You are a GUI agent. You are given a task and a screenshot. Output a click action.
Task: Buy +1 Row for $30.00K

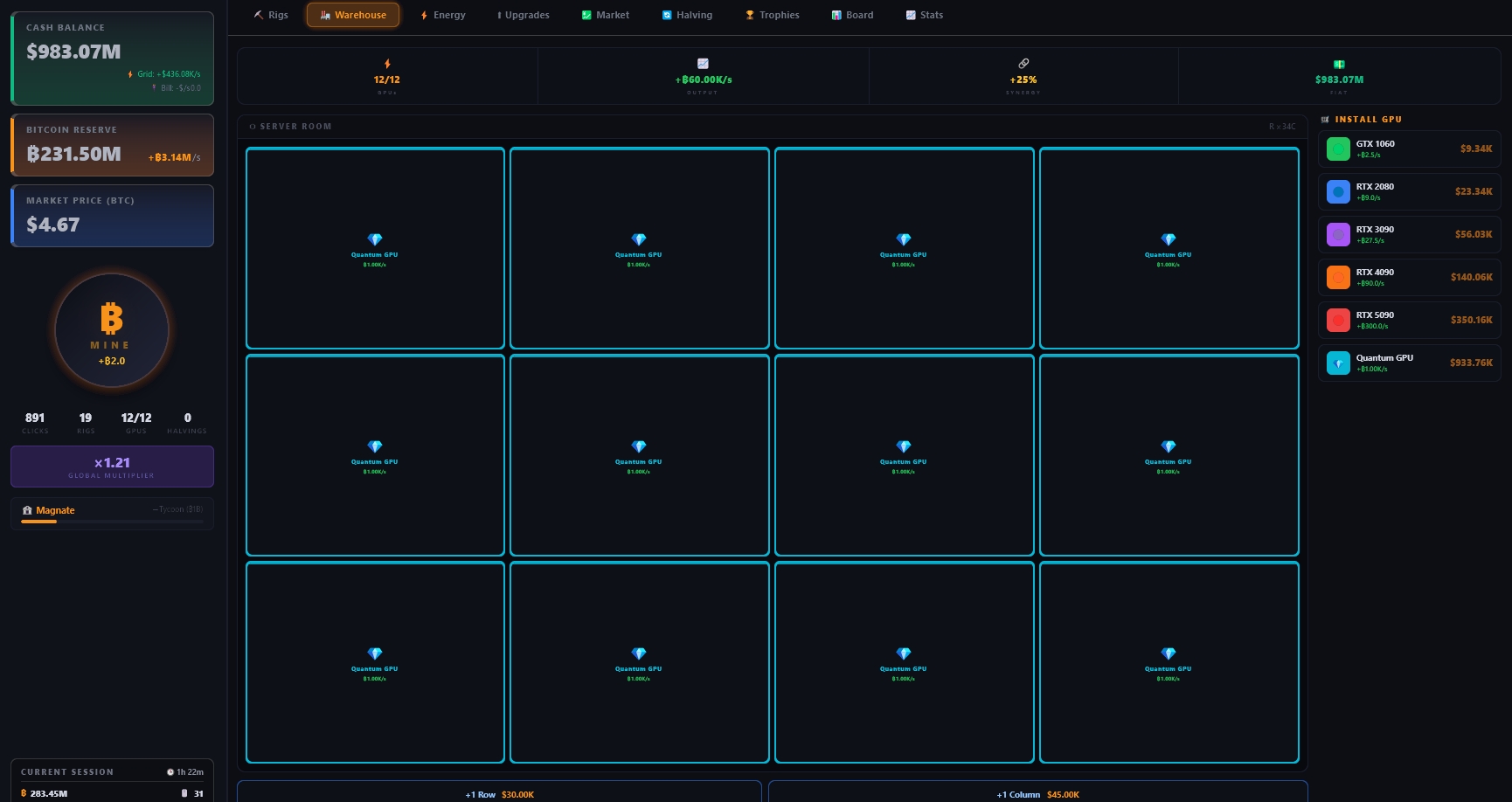point(499,793)
